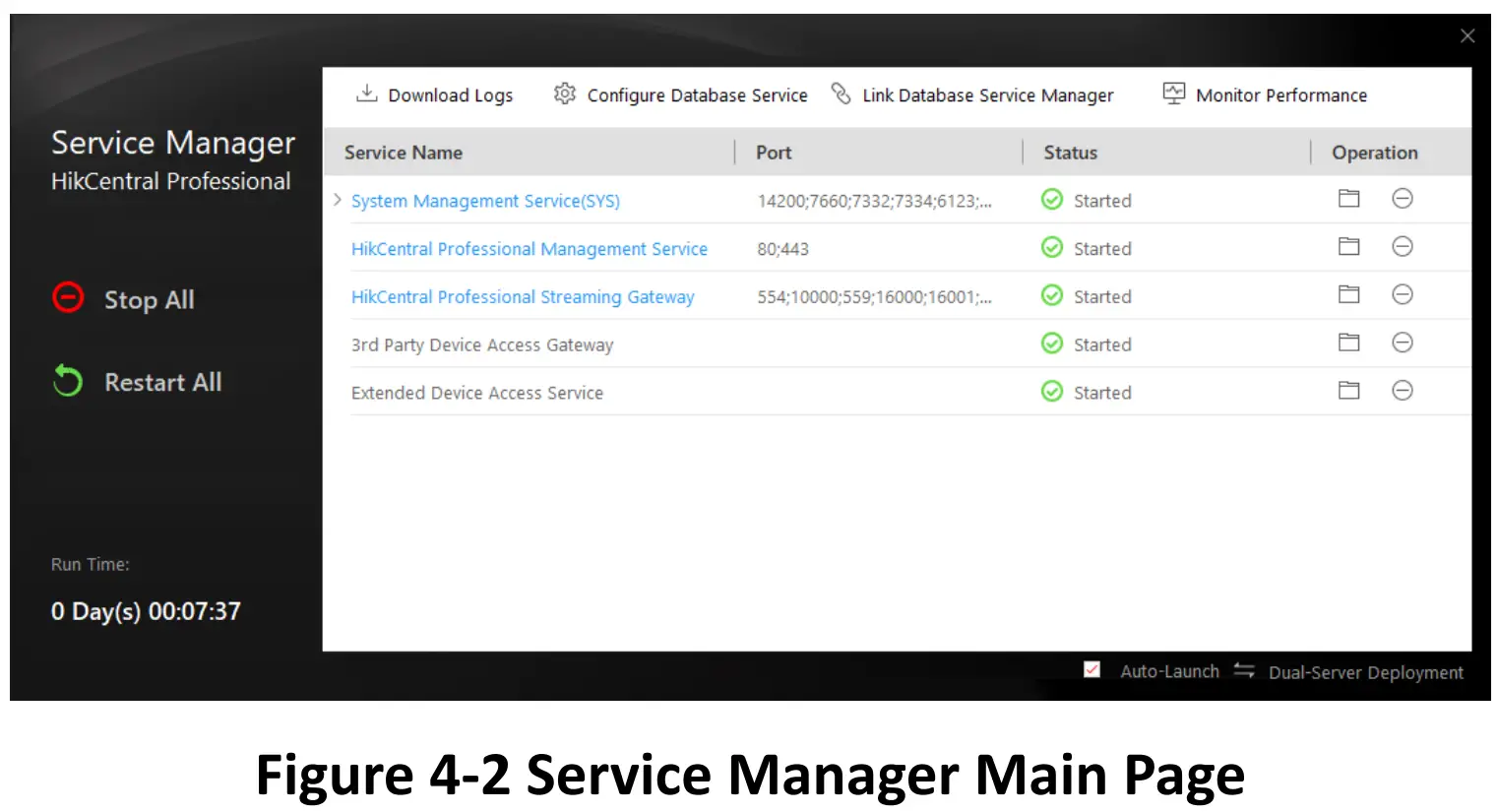The width and height of the screenshot is (1497, 812).
Task: Open folder location for System Management Service(SYS)
Action: pos(1348,198)
